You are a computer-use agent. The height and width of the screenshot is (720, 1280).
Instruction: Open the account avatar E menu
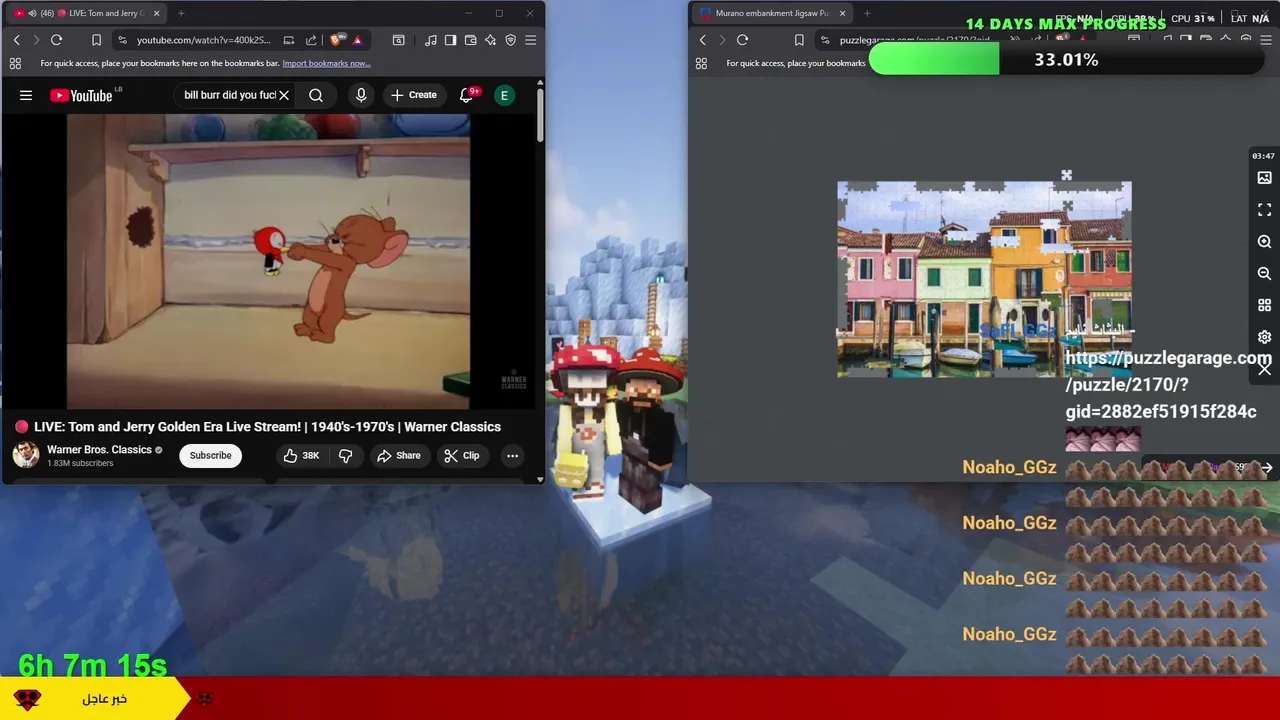pyautogui.click(x=505, y=95)
